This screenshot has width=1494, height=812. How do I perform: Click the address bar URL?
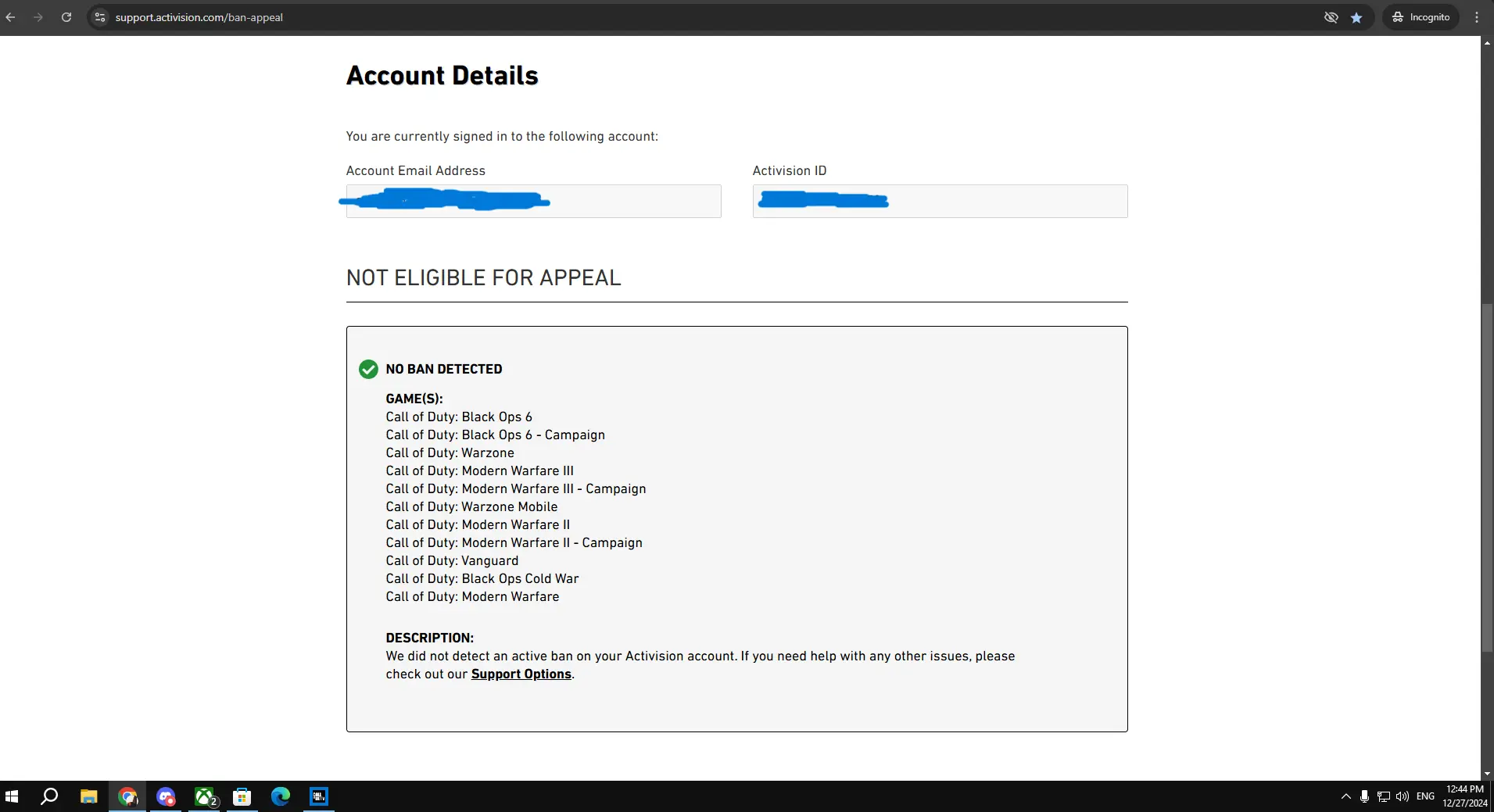199,17
